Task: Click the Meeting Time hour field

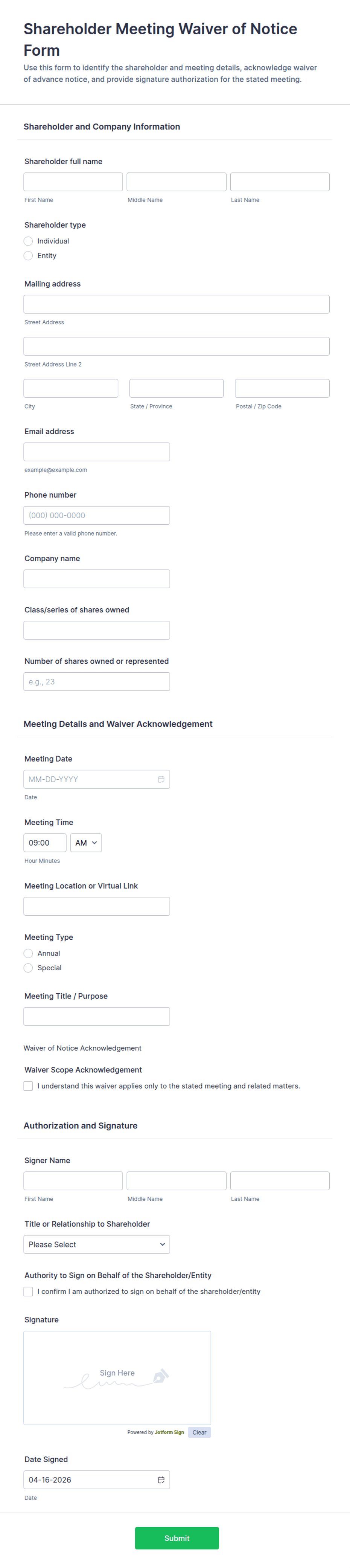Action: [x=45, y=843]
